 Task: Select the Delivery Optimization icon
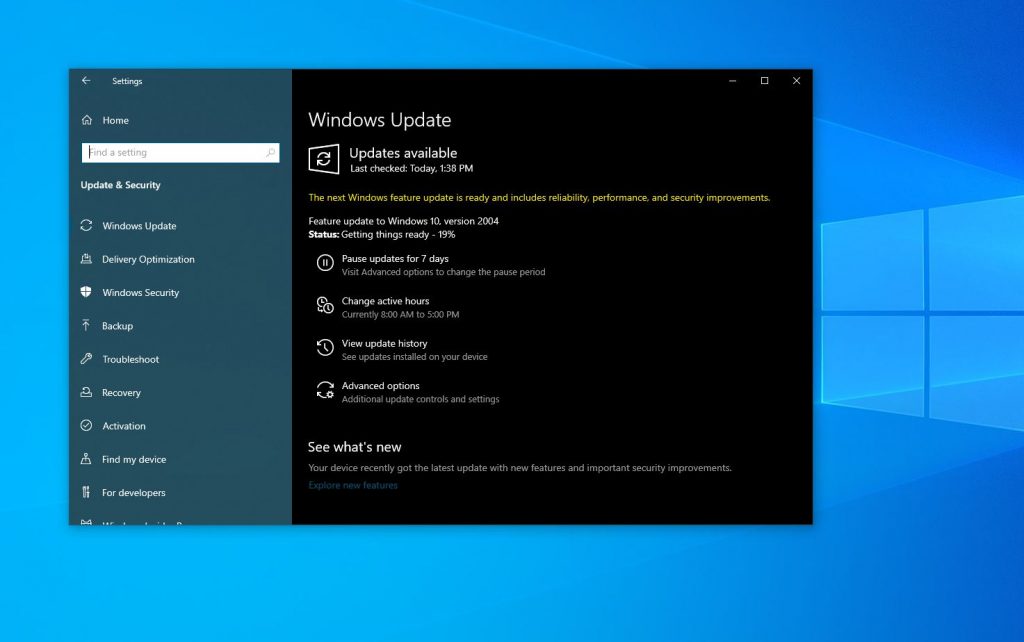pyautogui.click(x=89, y=259)
